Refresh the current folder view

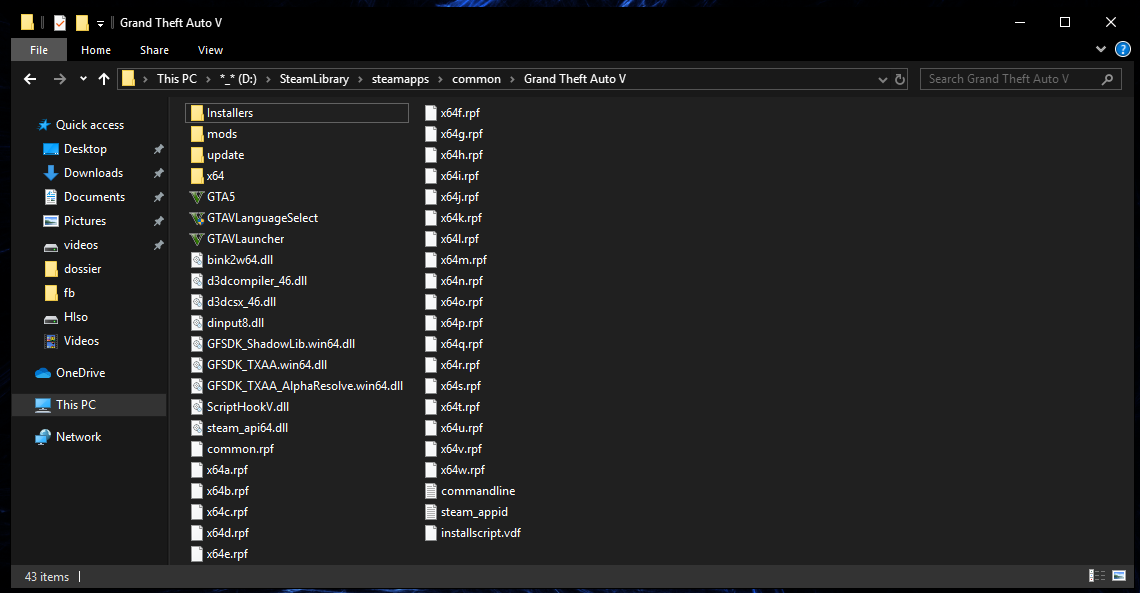(900, 79)
